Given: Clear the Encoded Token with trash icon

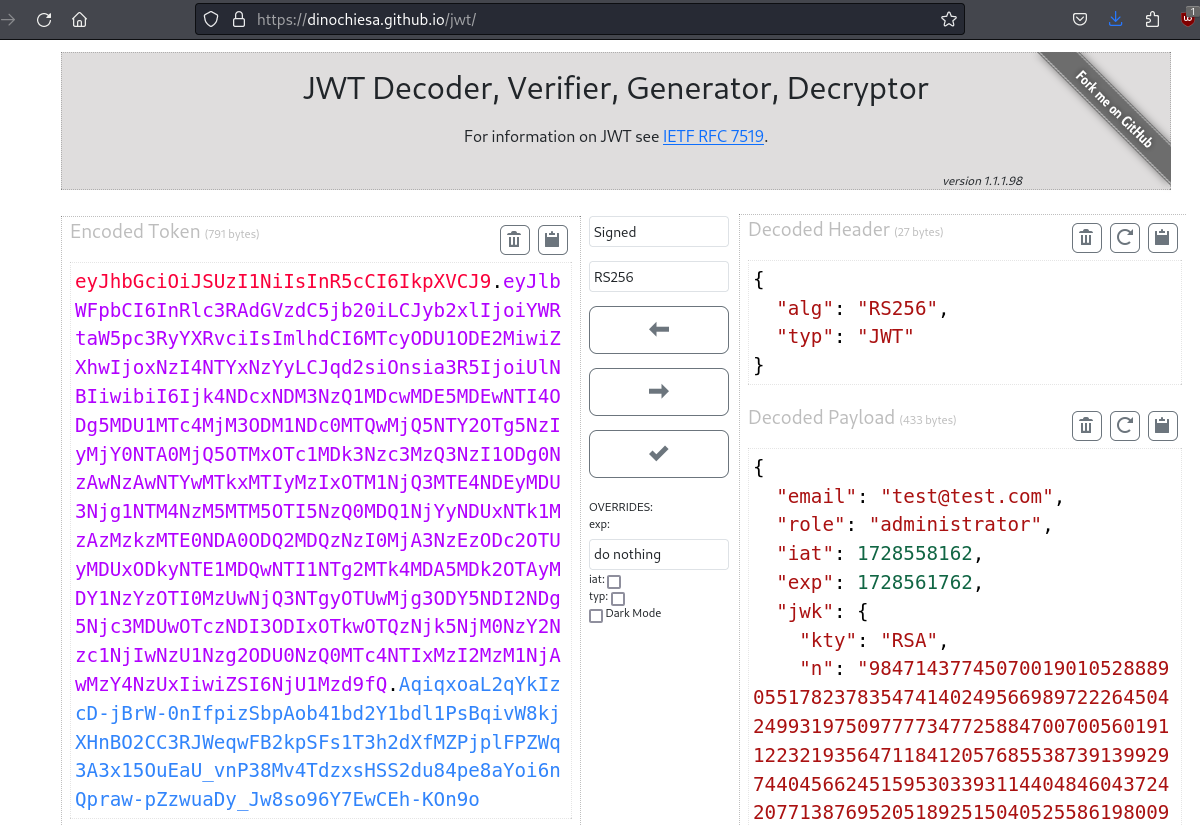Looking at the screenshot, I should point(514,239).
